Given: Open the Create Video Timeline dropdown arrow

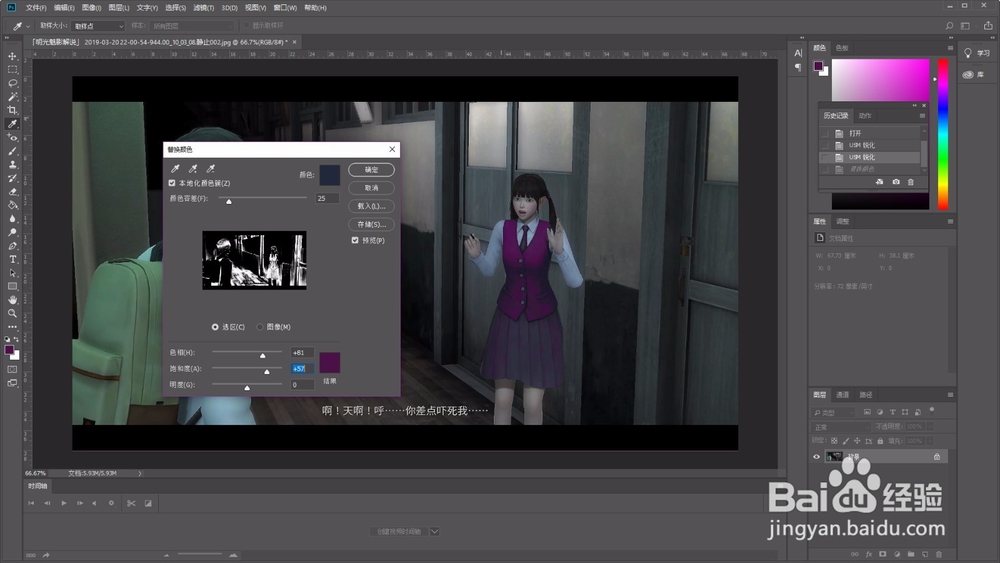Looking at the screenshot, I should pyautogui.click(x=434, y=531).
